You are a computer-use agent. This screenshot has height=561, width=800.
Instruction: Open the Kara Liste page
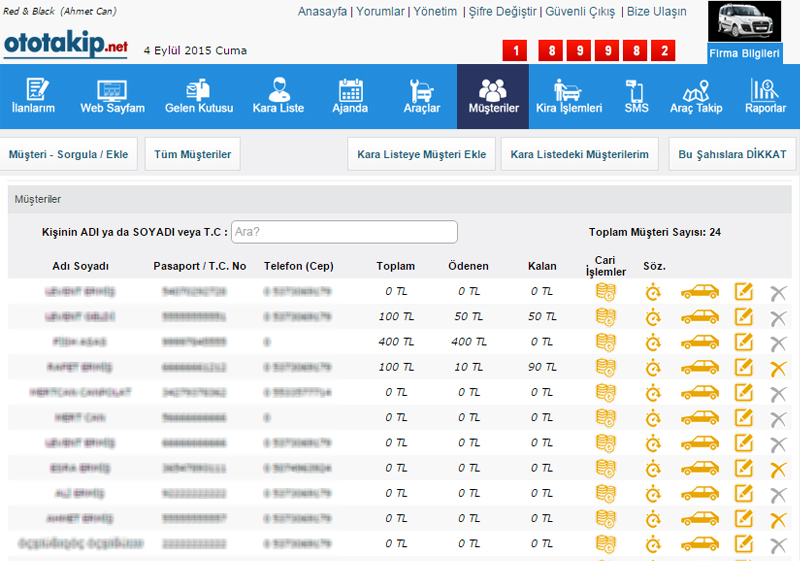point(278,96)
